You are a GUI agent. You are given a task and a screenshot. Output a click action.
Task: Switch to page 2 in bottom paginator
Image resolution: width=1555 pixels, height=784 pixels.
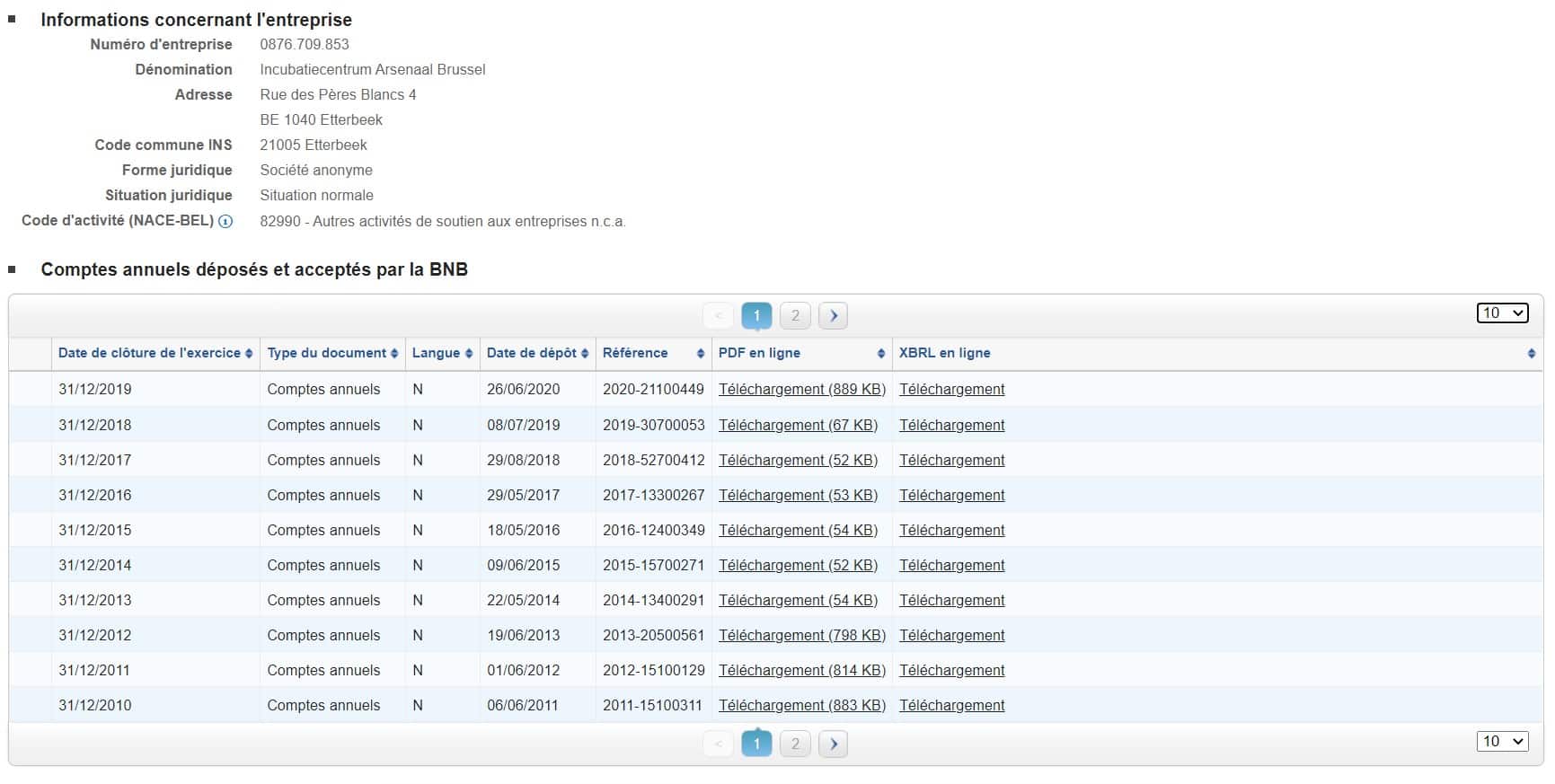point(795,744)
